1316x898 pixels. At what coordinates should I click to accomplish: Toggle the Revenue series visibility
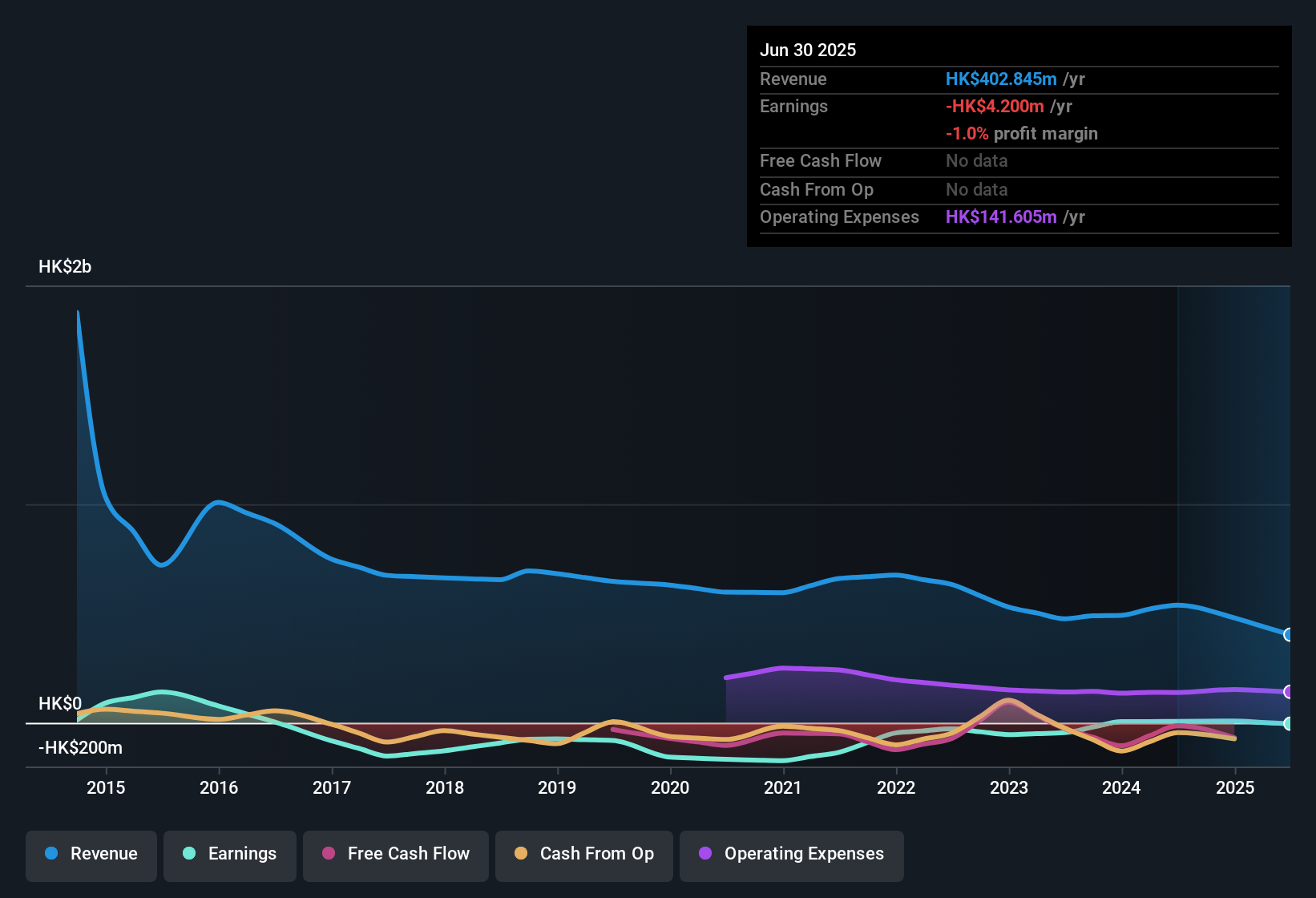[x=91, y=854]
